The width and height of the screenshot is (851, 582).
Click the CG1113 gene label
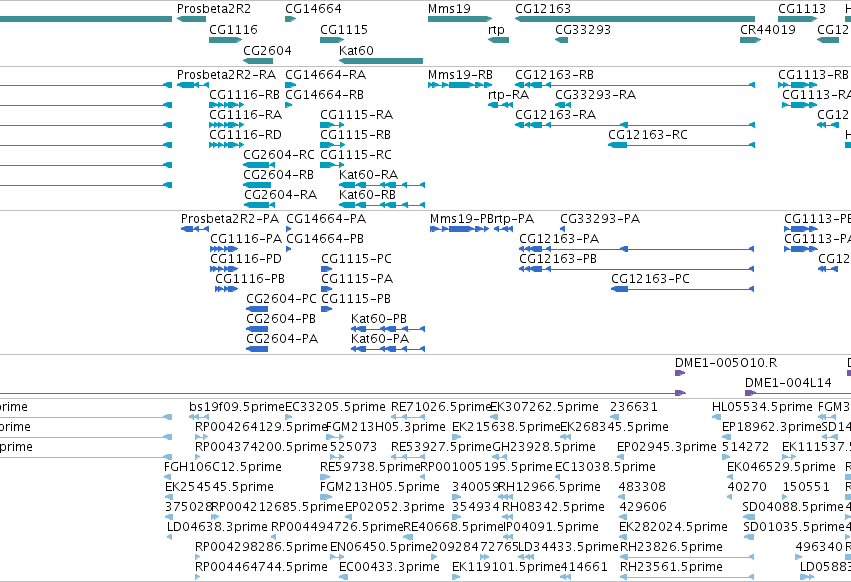(802, 9)
